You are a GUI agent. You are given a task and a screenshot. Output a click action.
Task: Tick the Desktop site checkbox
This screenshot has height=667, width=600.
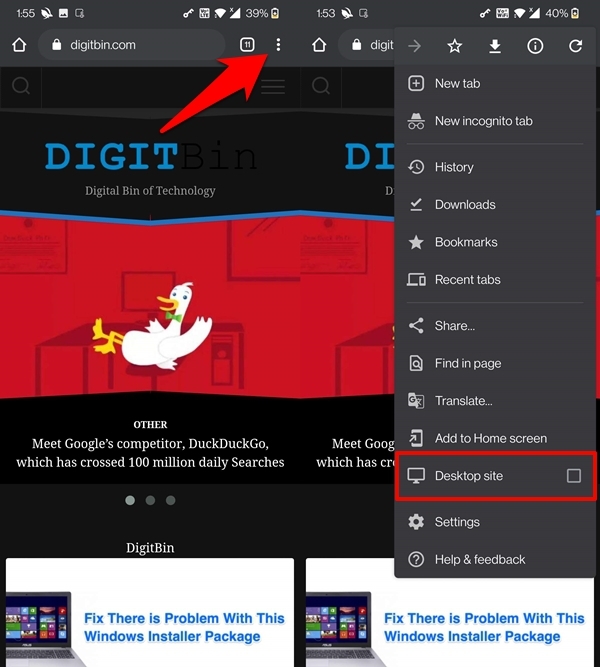pos(574,476)
